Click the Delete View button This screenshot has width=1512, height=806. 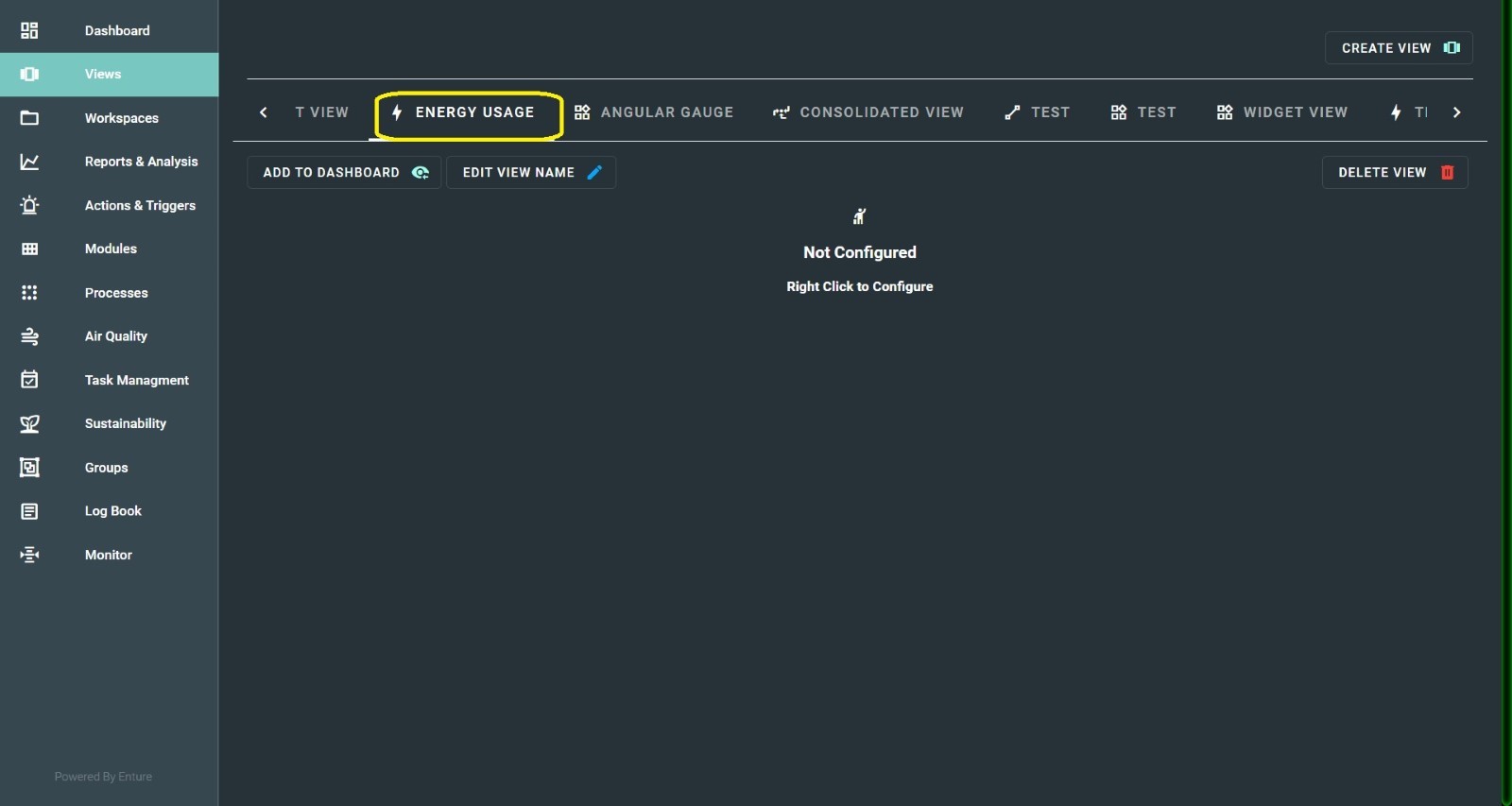[x=1395, y=172]
